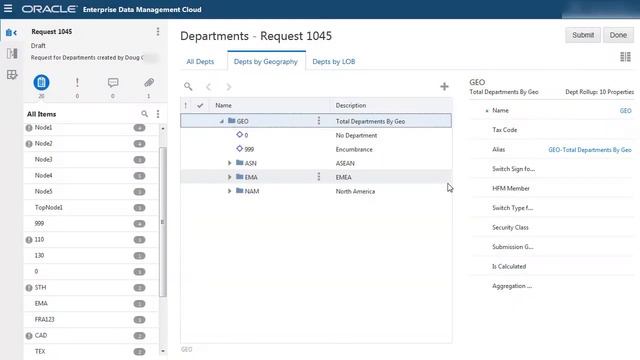Open All Items options menu
640x360 pixels.
coord(158,114)
